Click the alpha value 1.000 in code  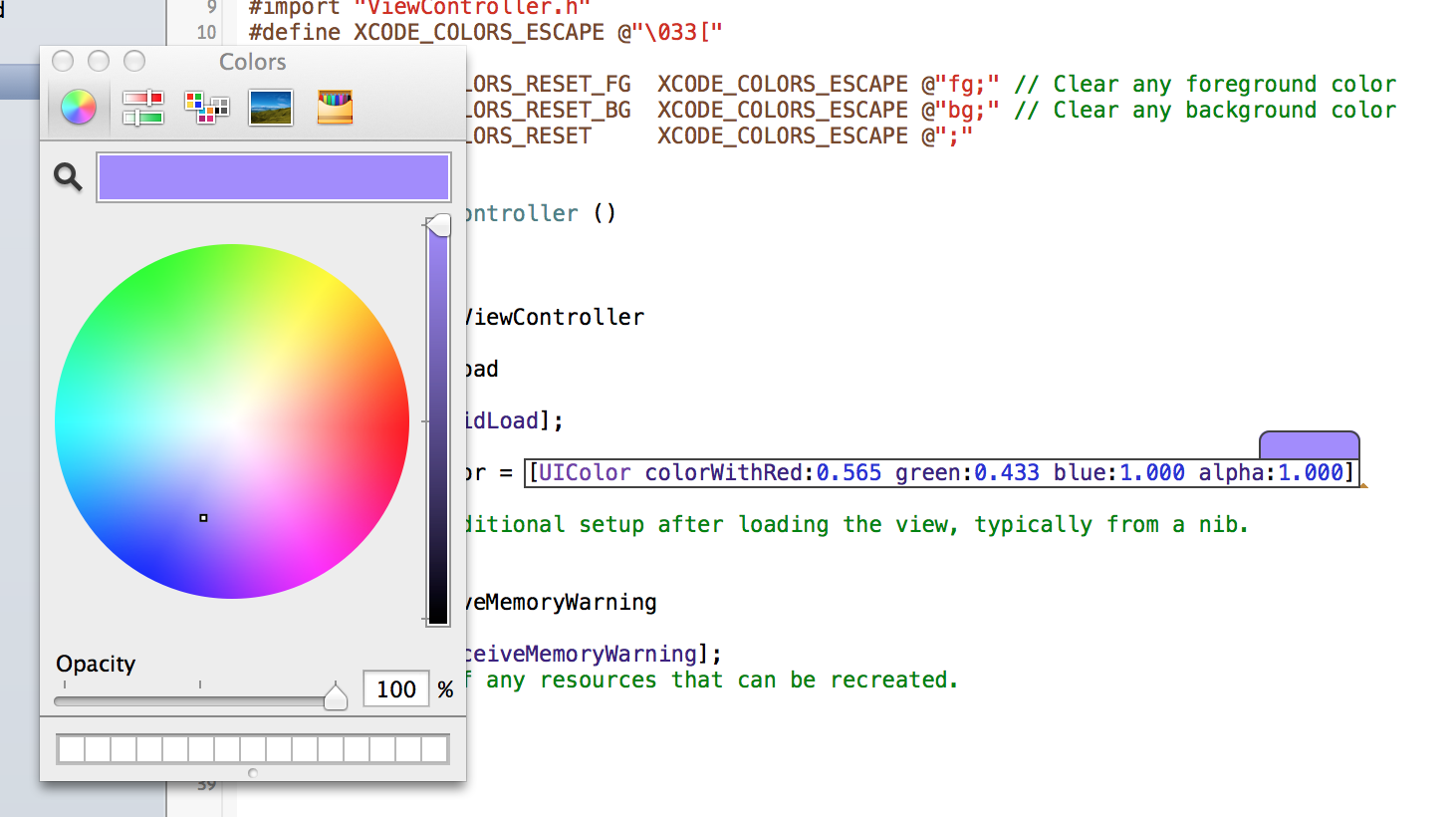coord(1311,472)
